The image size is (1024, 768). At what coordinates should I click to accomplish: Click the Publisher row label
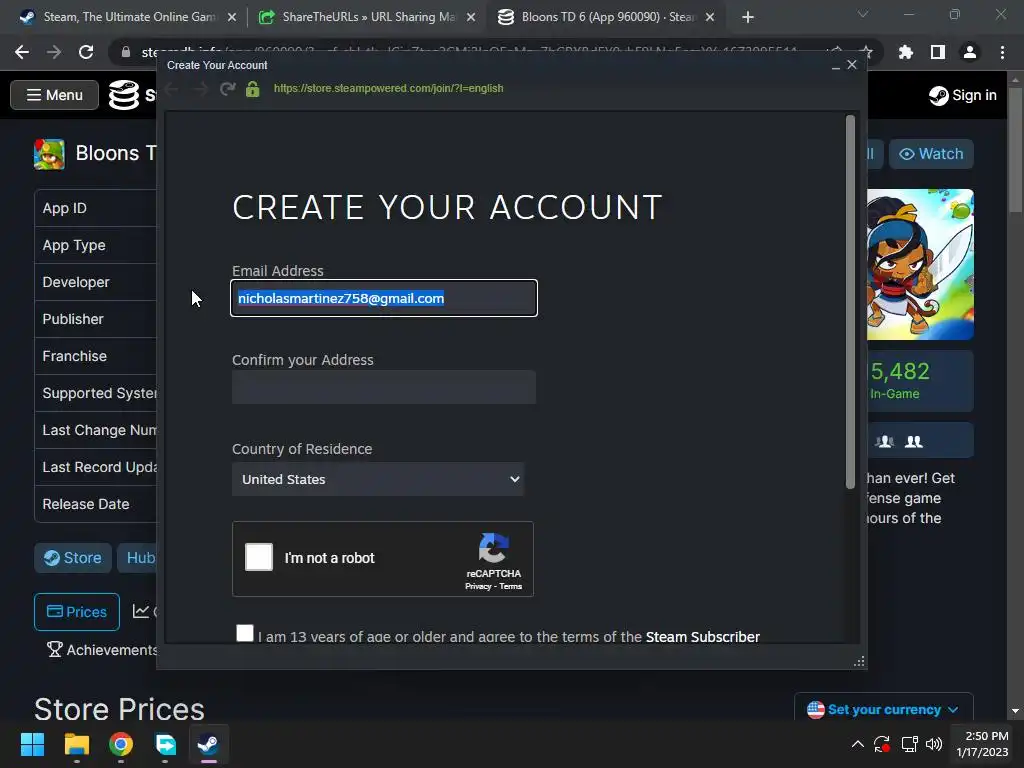[x=73, y=319]
